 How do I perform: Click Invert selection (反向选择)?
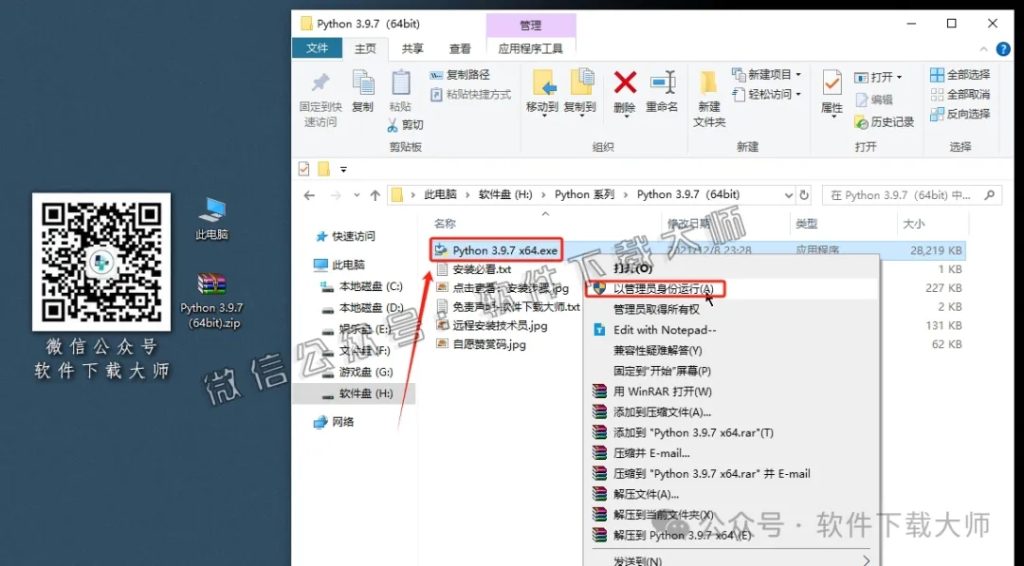point(960,114)
